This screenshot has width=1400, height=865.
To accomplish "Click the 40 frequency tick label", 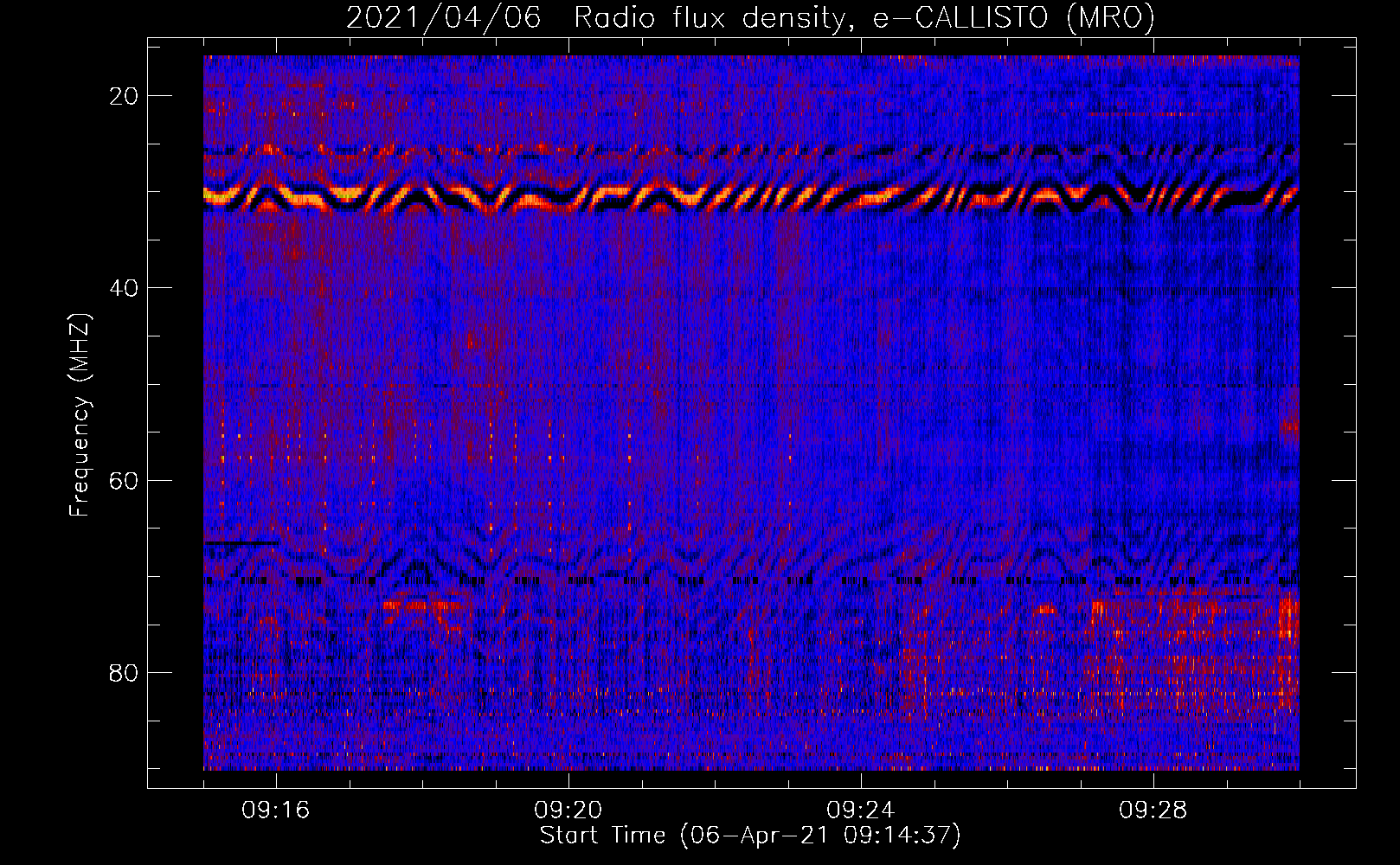I will (124, 288).
